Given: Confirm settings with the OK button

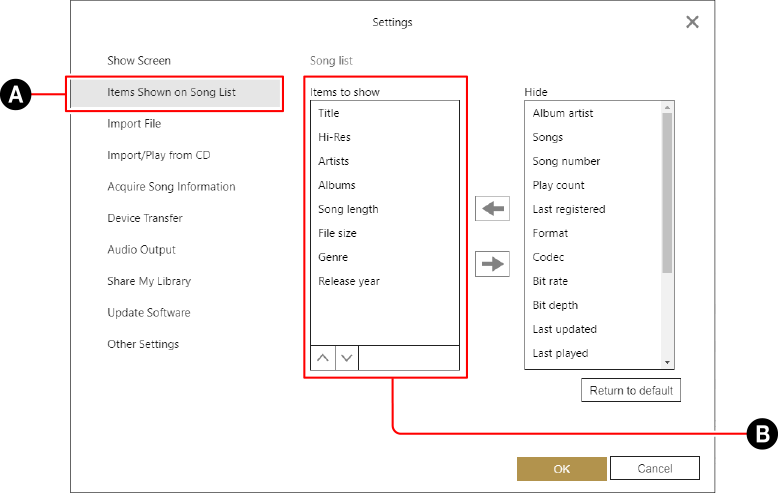Looking at the screenshot, I should point(561,469).
